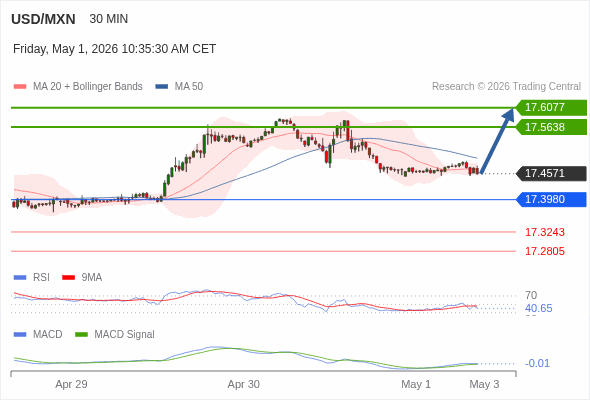The width and height of the screenshot is (590, 400).
Task: Click the MA 20 + Bollinger Bands legend label
Action: click(88, 87)
